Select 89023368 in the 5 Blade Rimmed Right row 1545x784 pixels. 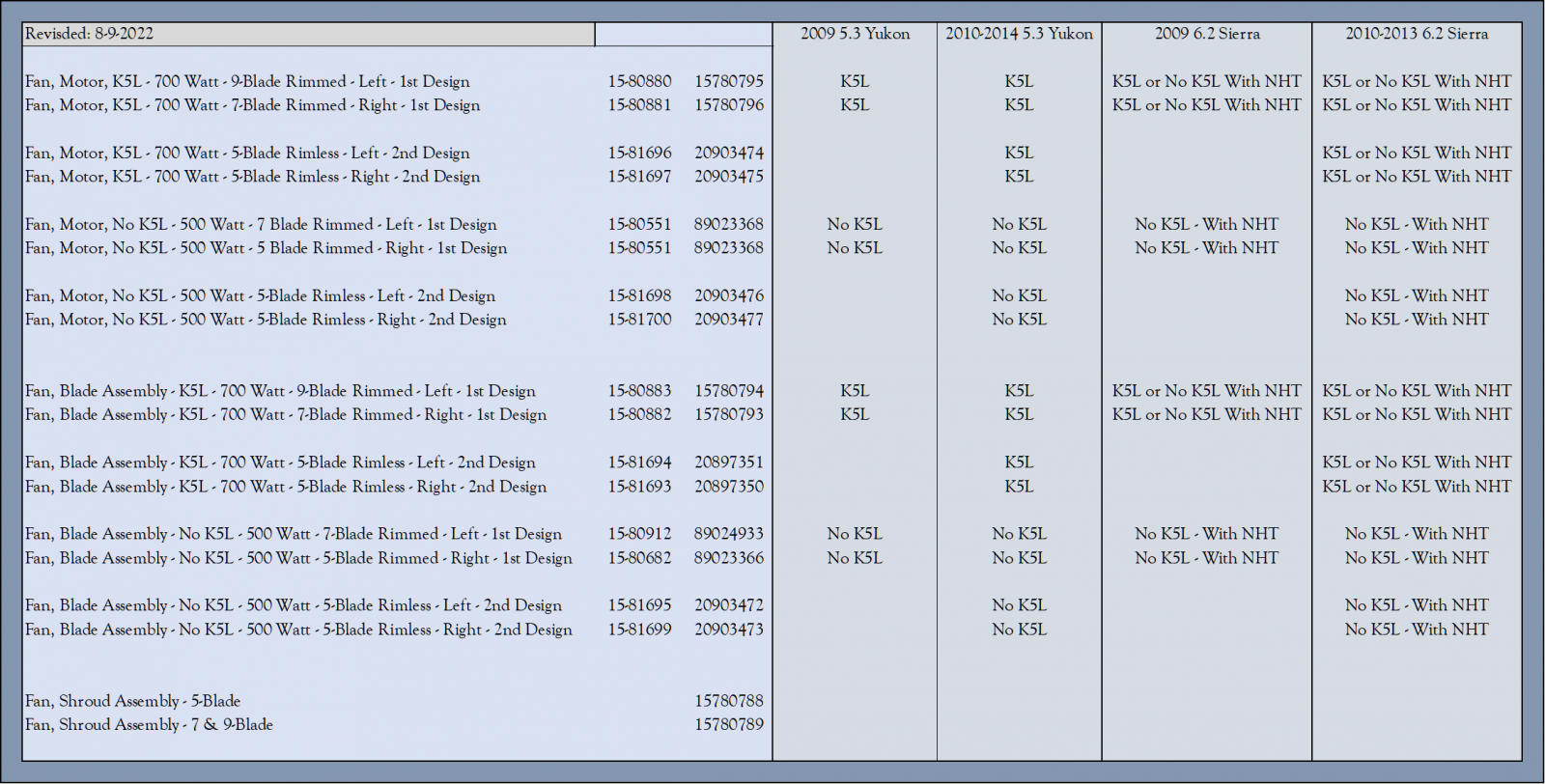pyautogui.click(x=729, y=248)
